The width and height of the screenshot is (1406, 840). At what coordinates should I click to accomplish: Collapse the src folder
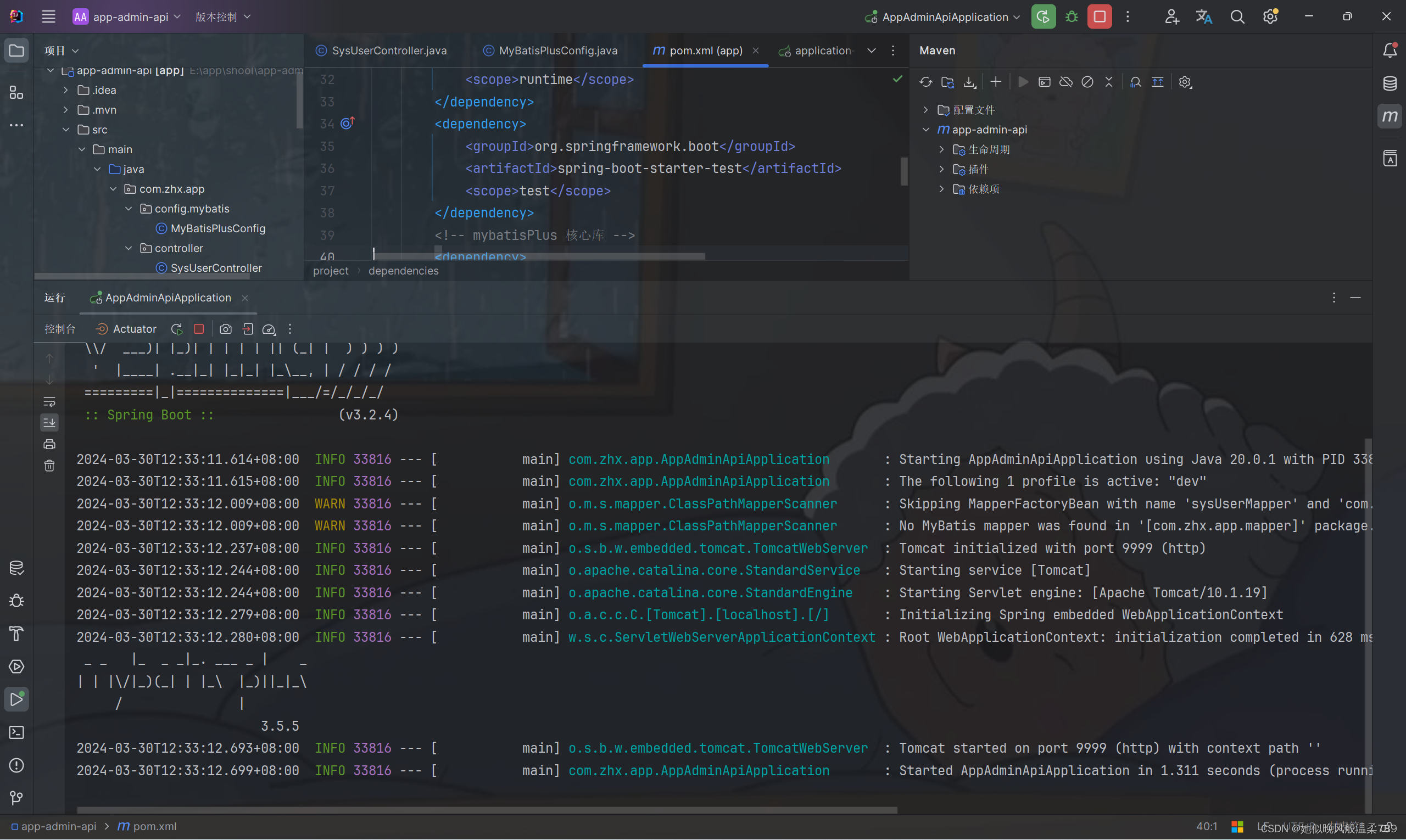66,130
